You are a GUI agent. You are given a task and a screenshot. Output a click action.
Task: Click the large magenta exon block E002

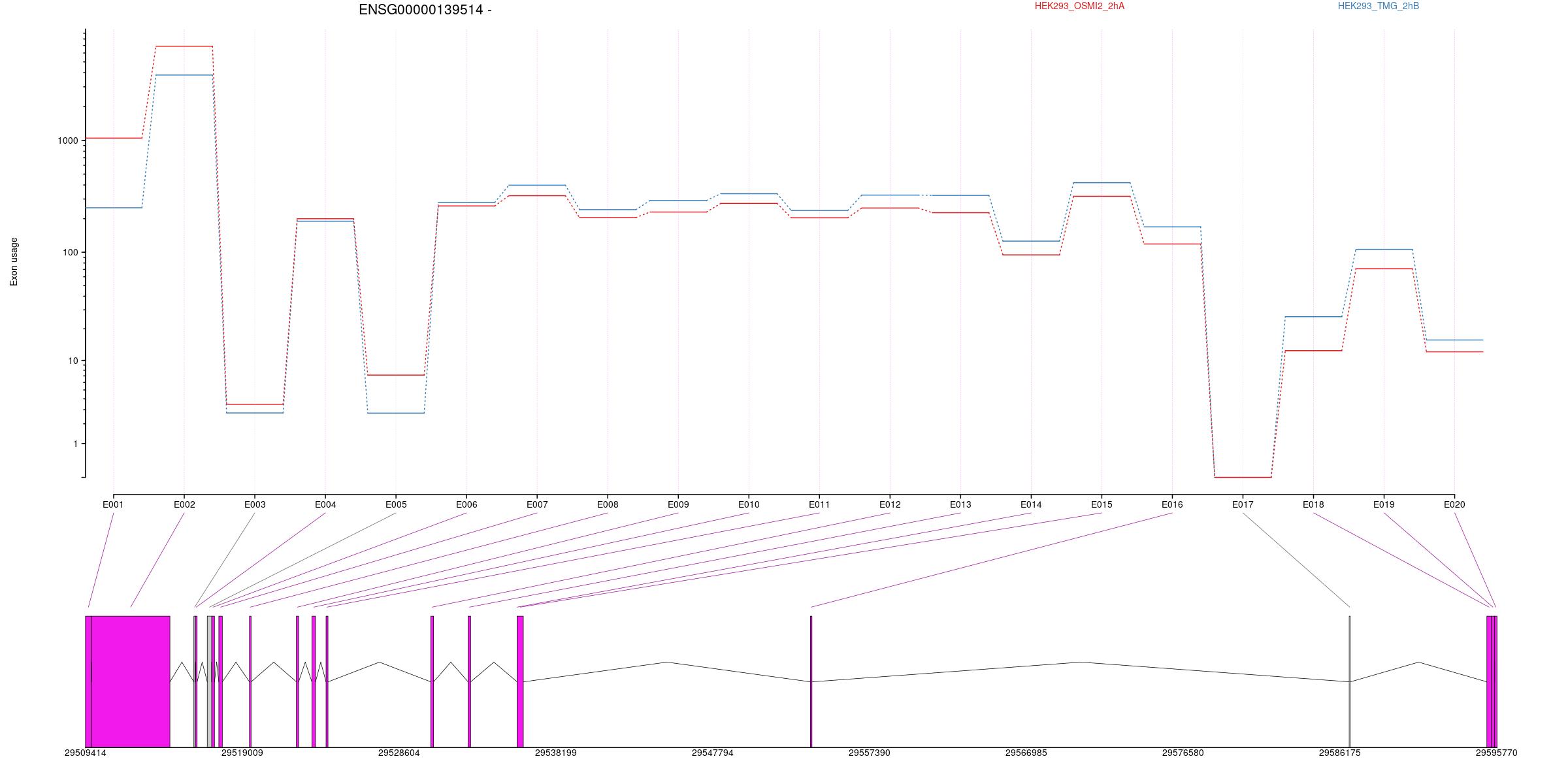point(131,681)
